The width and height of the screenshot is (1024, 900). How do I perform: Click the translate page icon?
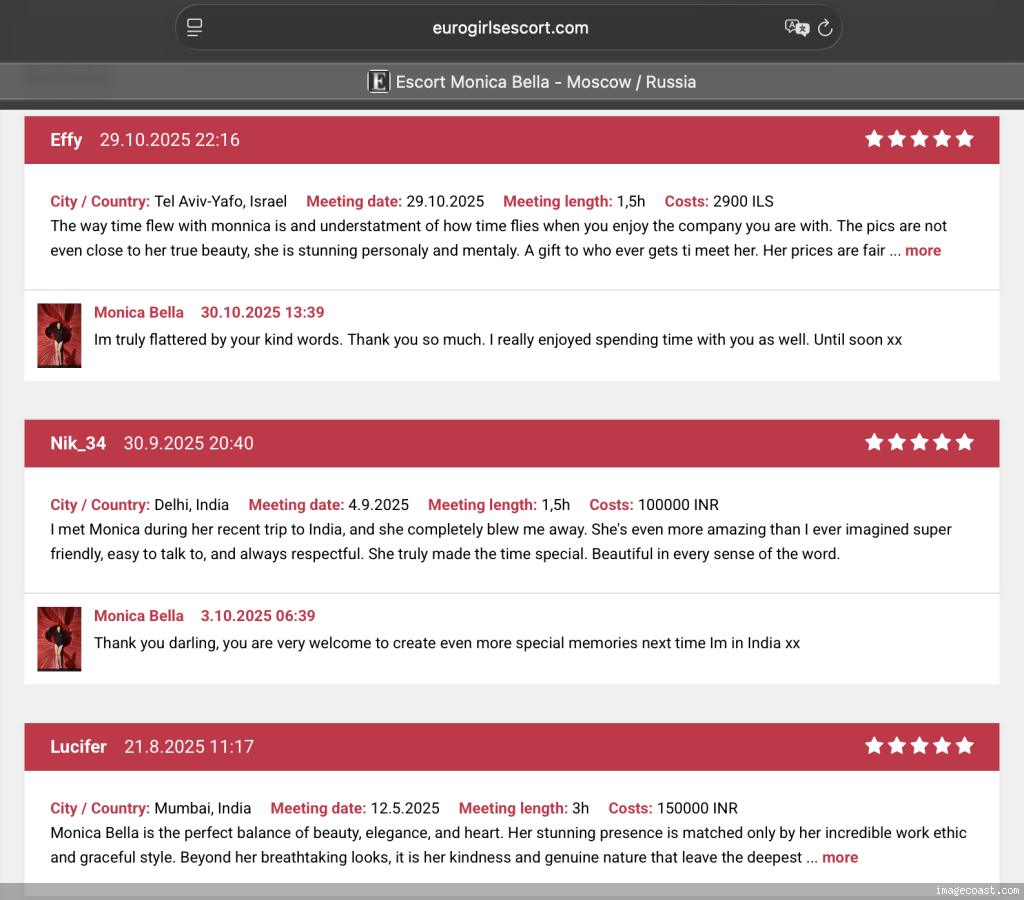click(796, 28)
